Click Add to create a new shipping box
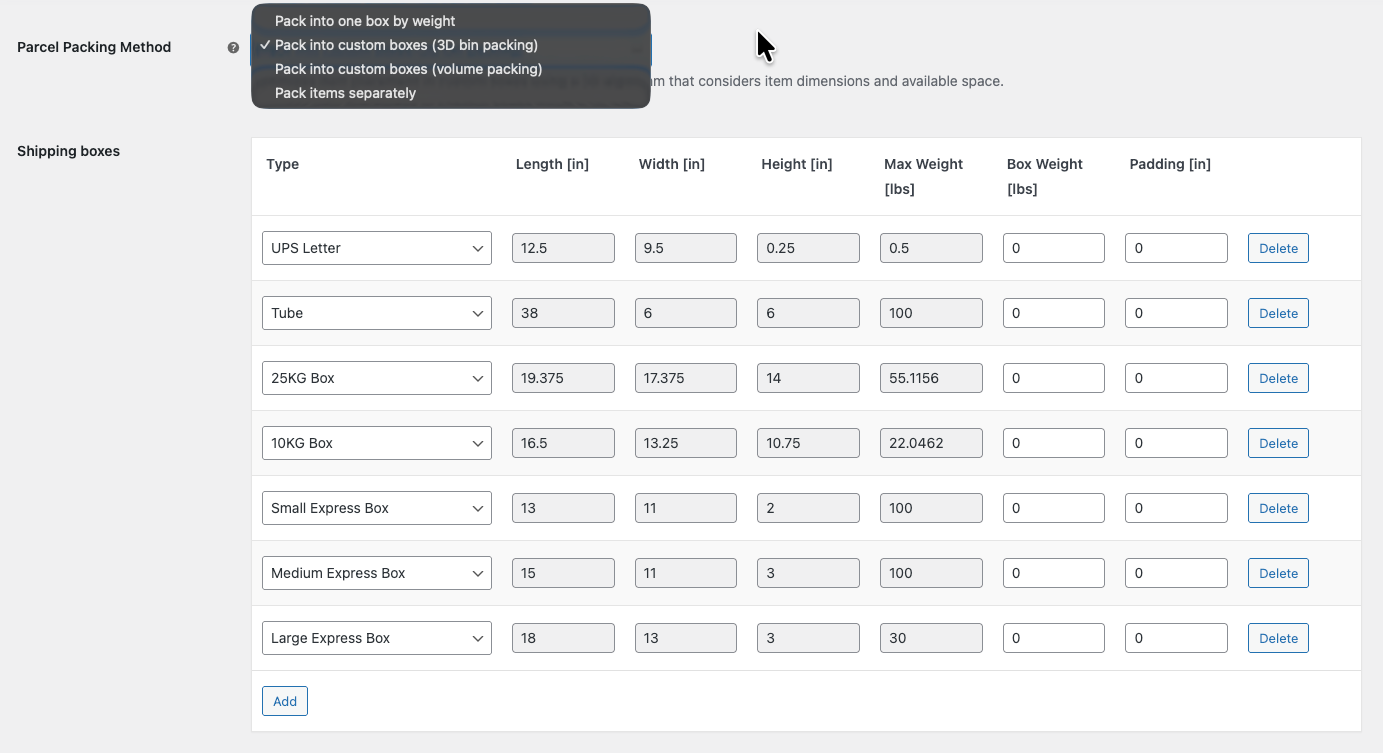 click(284, 701)
